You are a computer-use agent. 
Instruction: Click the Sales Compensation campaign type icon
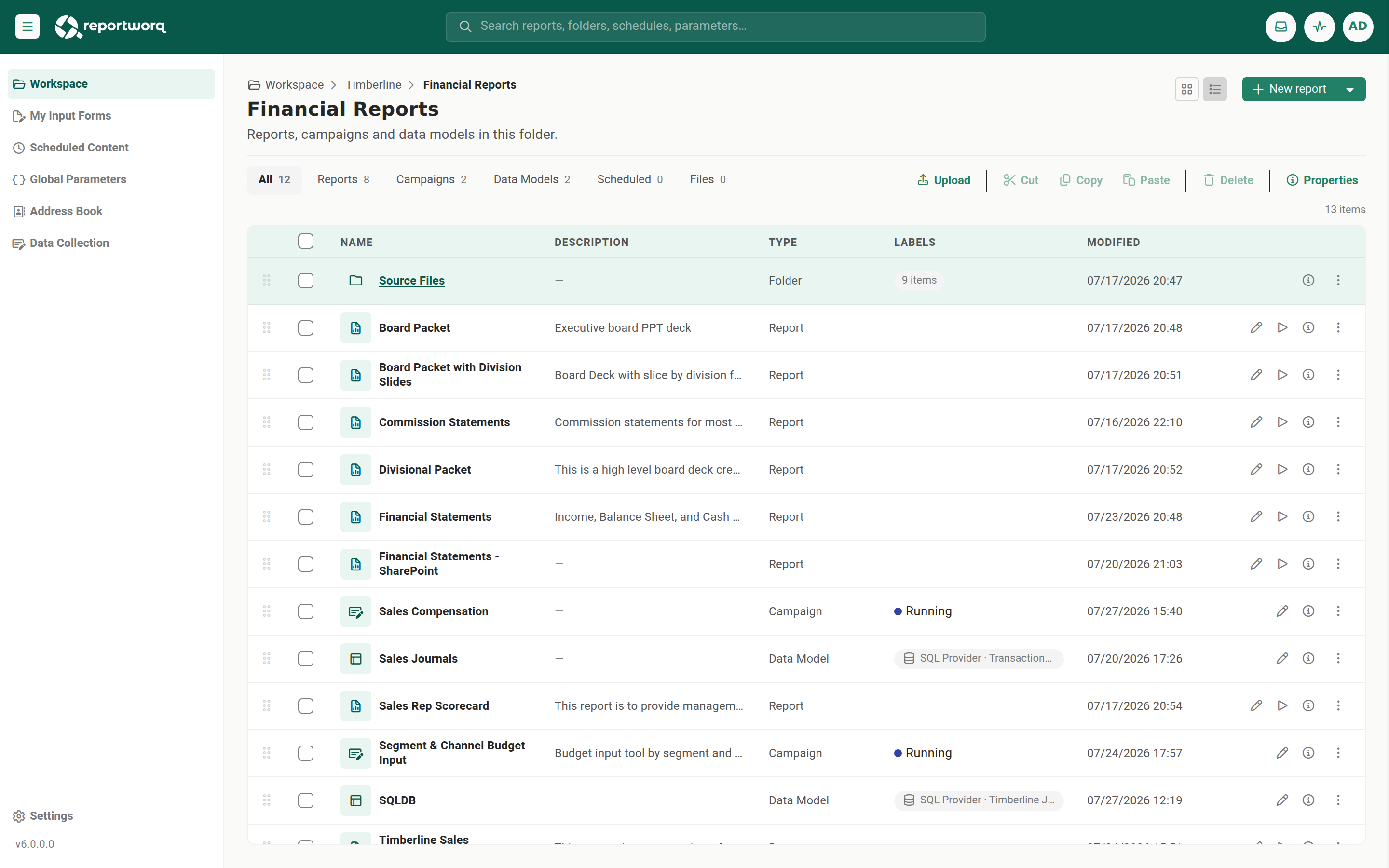coord(356,611)
